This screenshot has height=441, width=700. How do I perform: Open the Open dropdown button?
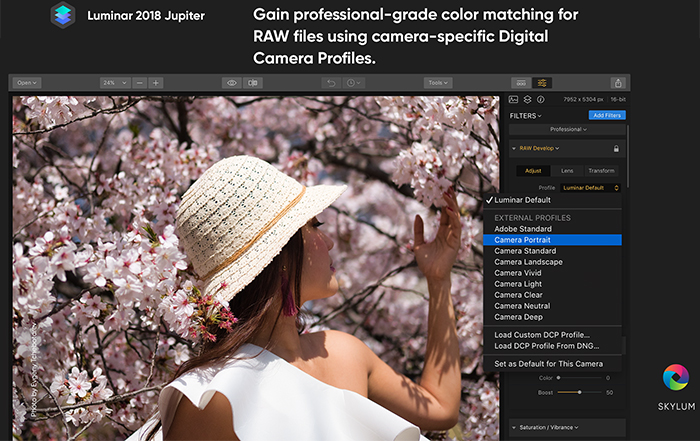pyautogui.click(x=27, y=83)
